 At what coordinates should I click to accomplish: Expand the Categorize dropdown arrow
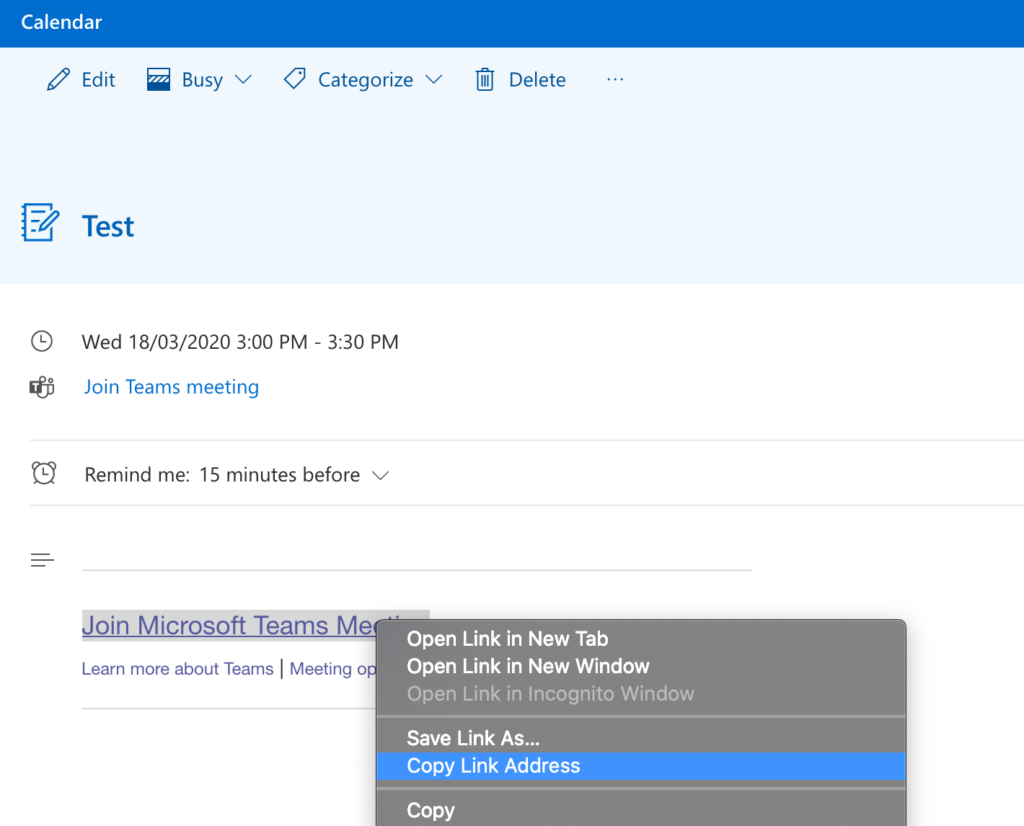click(434, 80)
